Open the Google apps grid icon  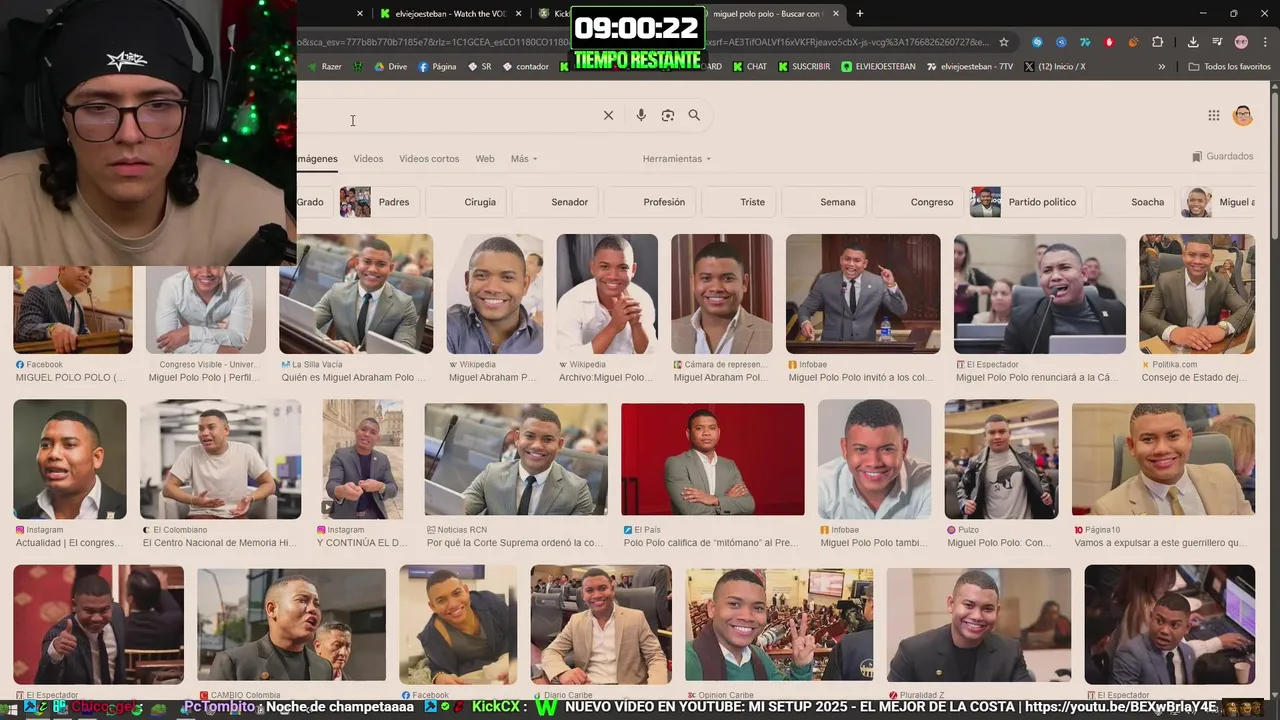click(1214, 115)
